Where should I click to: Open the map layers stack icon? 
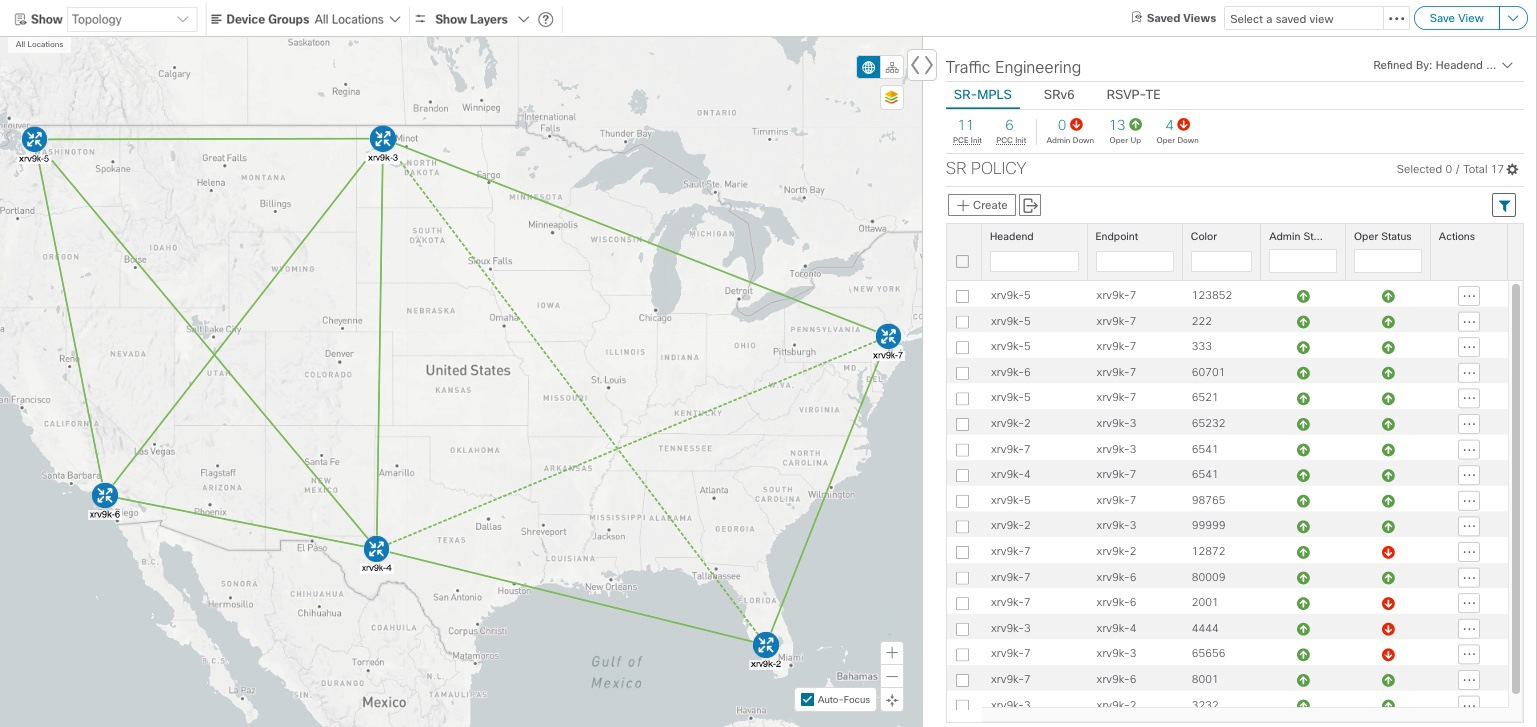(x=892, y=97)
